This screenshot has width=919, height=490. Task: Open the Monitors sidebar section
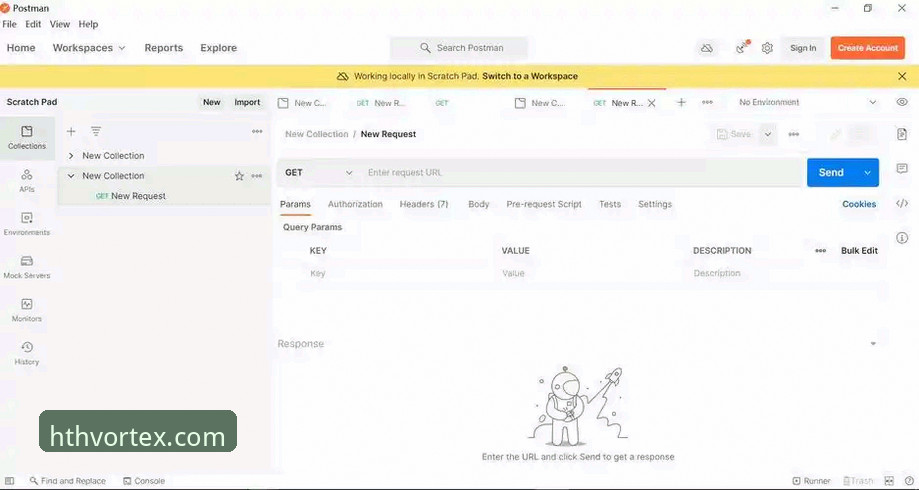click(x=27, y=311)
